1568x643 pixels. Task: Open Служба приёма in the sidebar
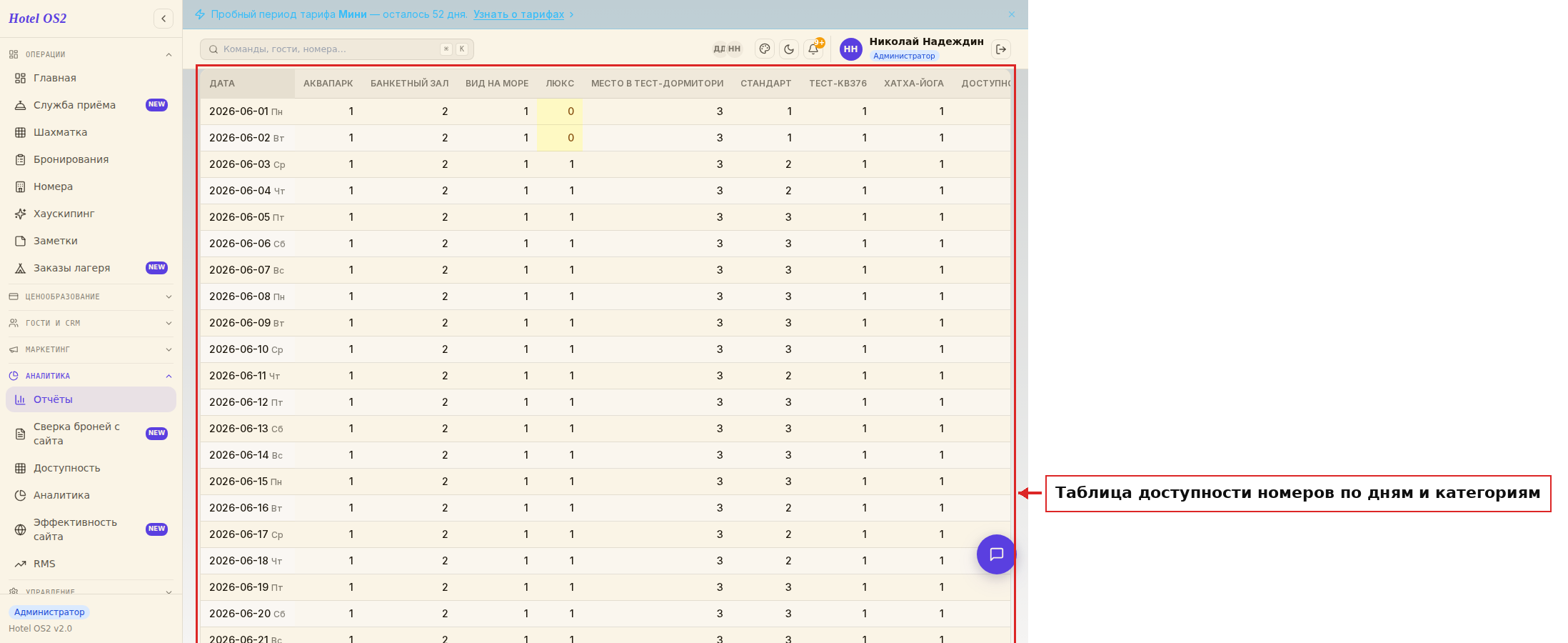91,105
